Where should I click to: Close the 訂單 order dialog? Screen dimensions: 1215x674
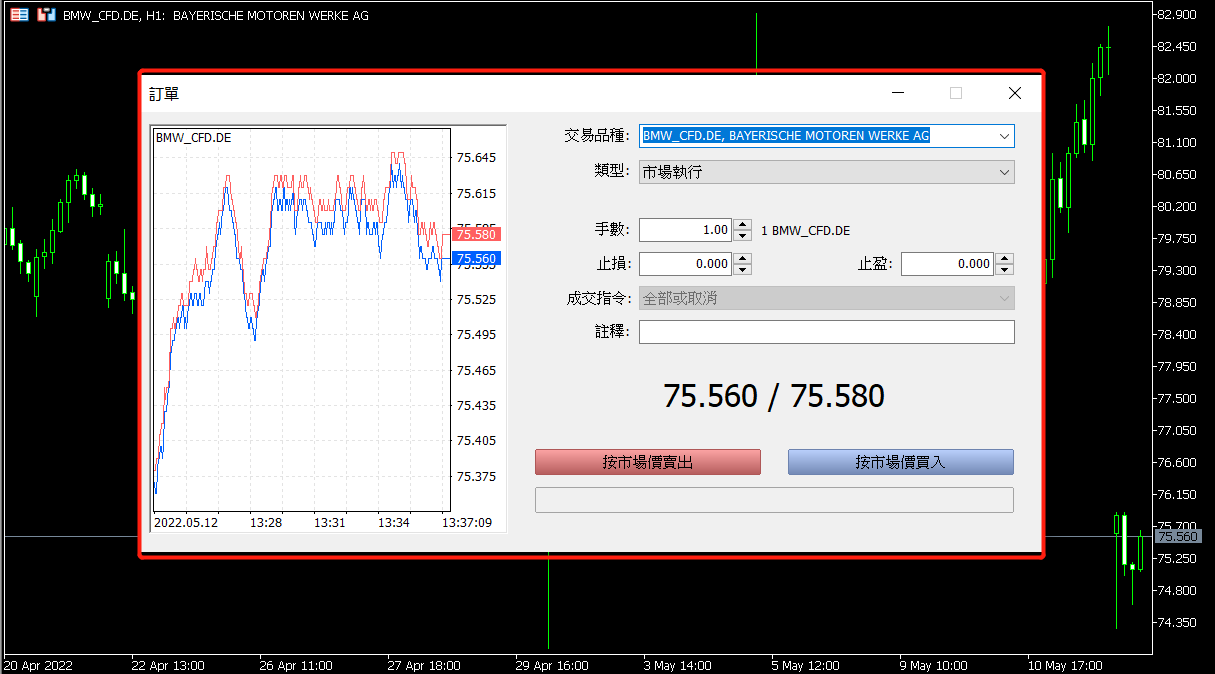[x=1015, y=93]
